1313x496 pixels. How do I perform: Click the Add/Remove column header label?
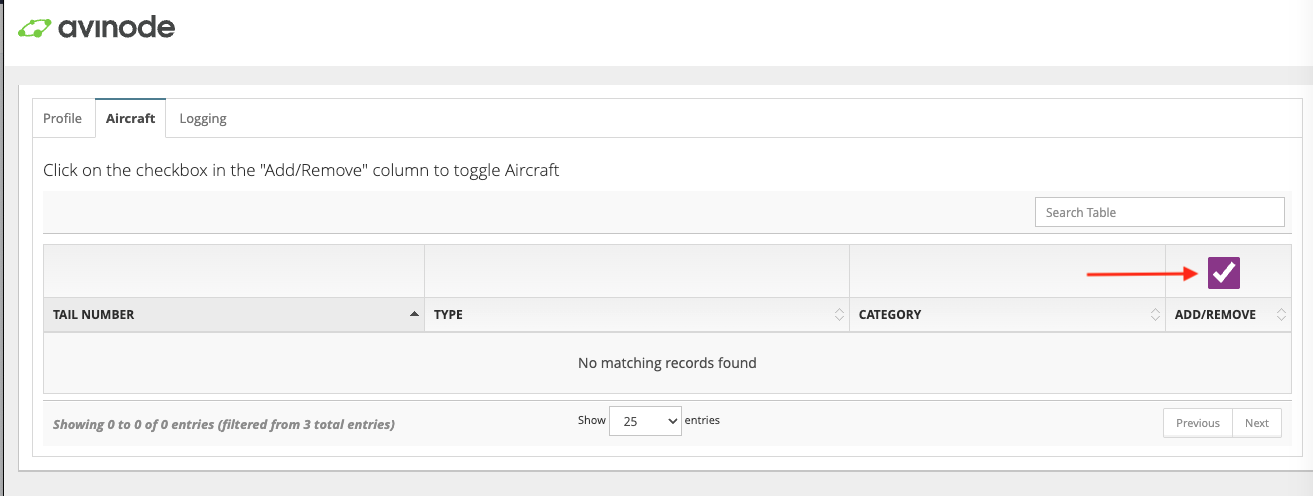coord(1215,315)
